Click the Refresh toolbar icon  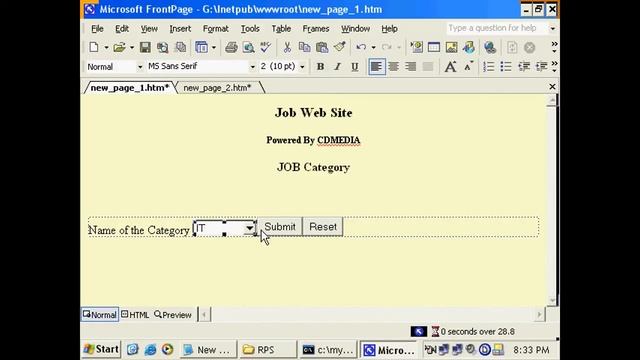pyautogui.click(x=512, y=47)
